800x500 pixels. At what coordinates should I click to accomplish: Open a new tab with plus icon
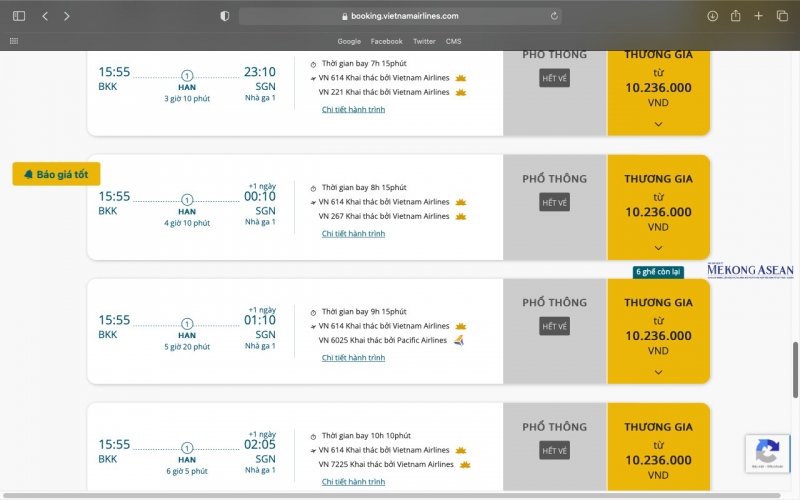pos(759,16)
